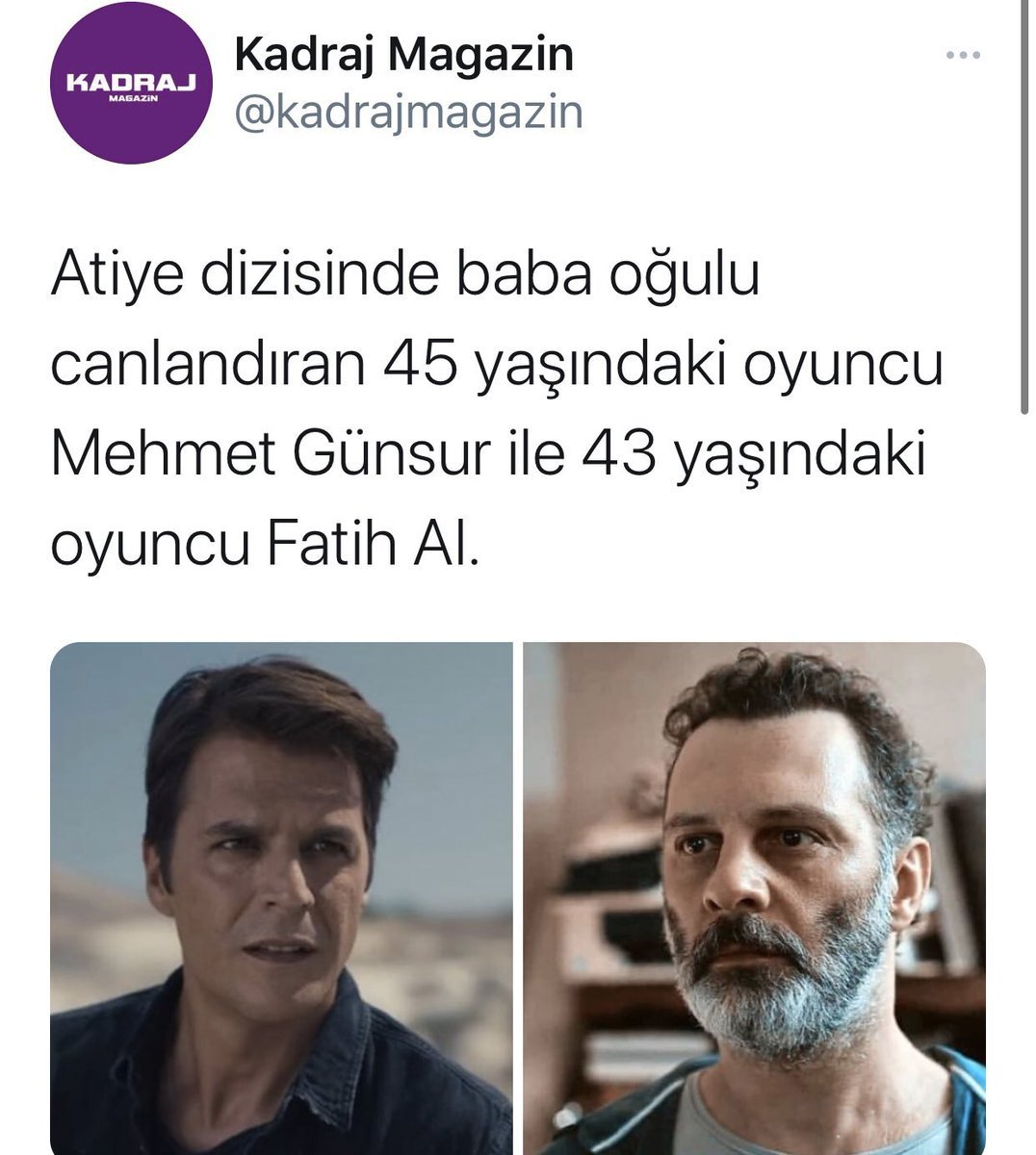Open the left photo of man in denim shirt
Viewport: 1036px width, 1155px height.
tap(281, 898)
